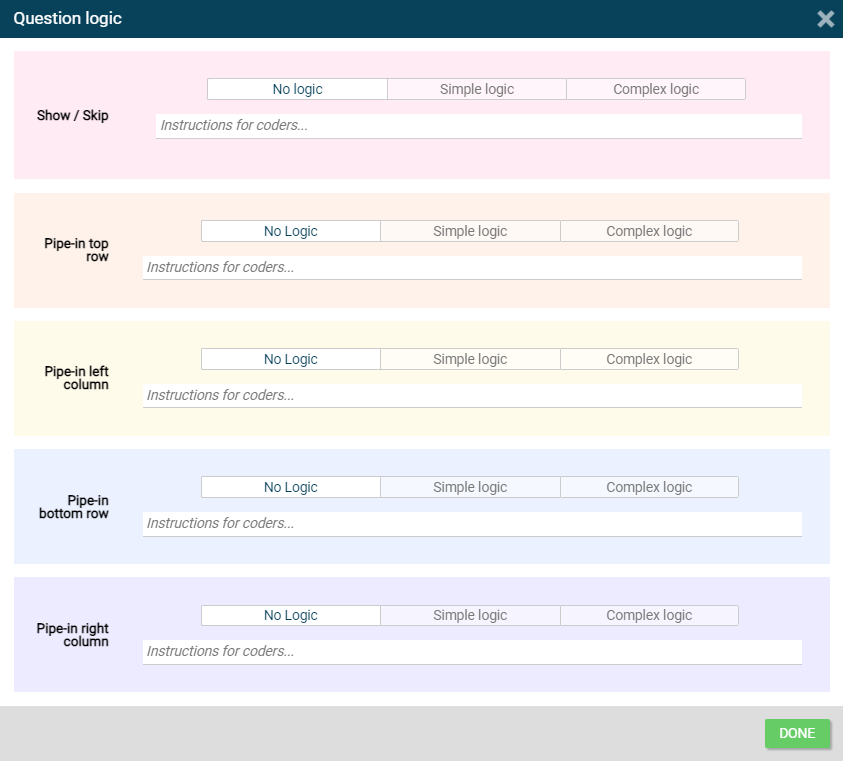Enable Complex logic for Pipe-in left column
The width and height of the screenshot is (843, 761).
(x=649, y=359)
